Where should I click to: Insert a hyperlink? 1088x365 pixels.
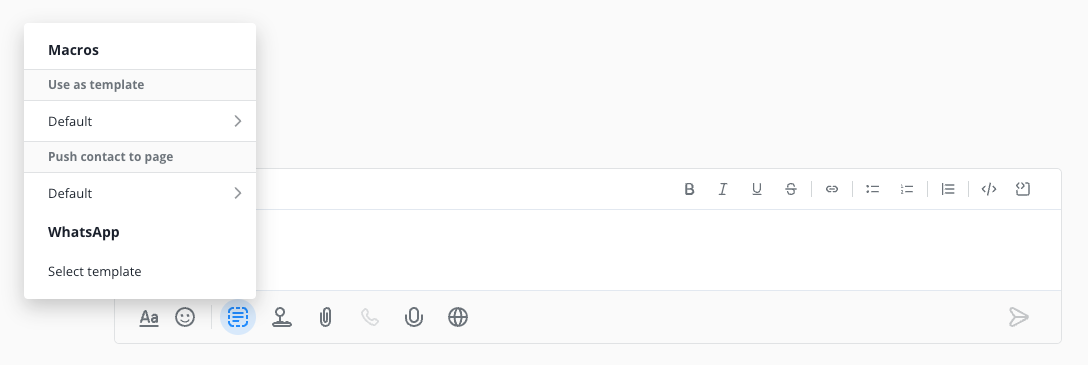pyautogui.click(x=832, y=189)
